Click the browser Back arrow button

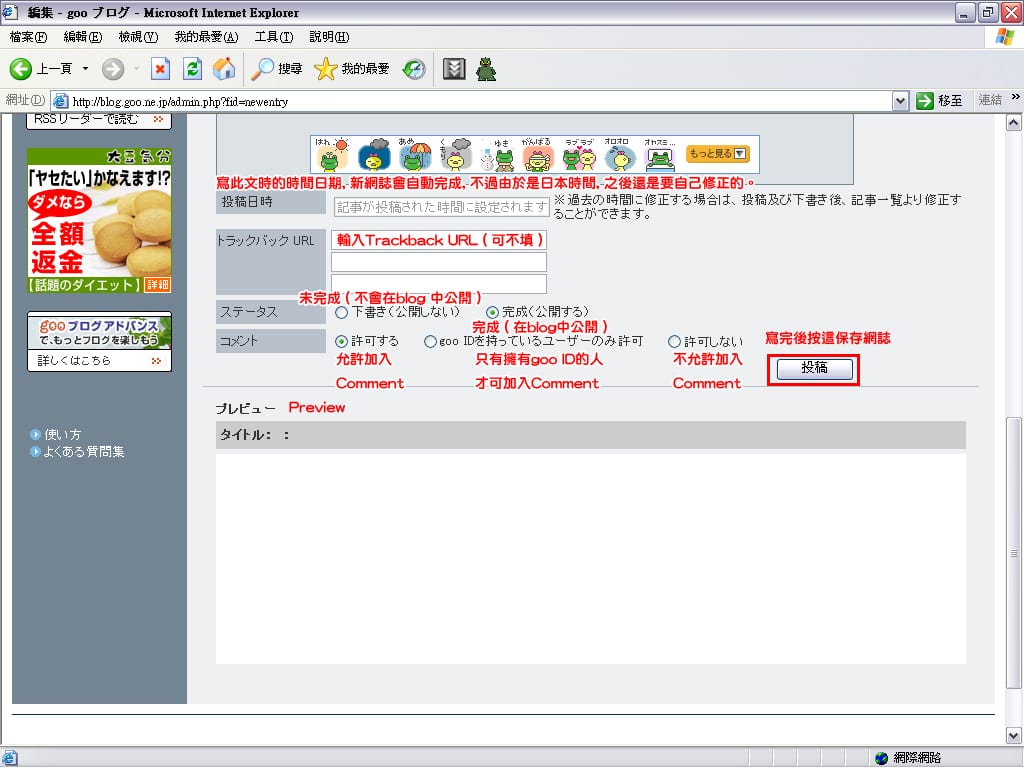tap(22, 69)
